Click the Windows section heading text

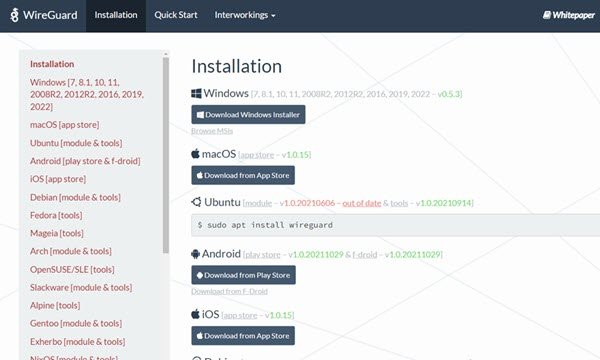[226, 93]
